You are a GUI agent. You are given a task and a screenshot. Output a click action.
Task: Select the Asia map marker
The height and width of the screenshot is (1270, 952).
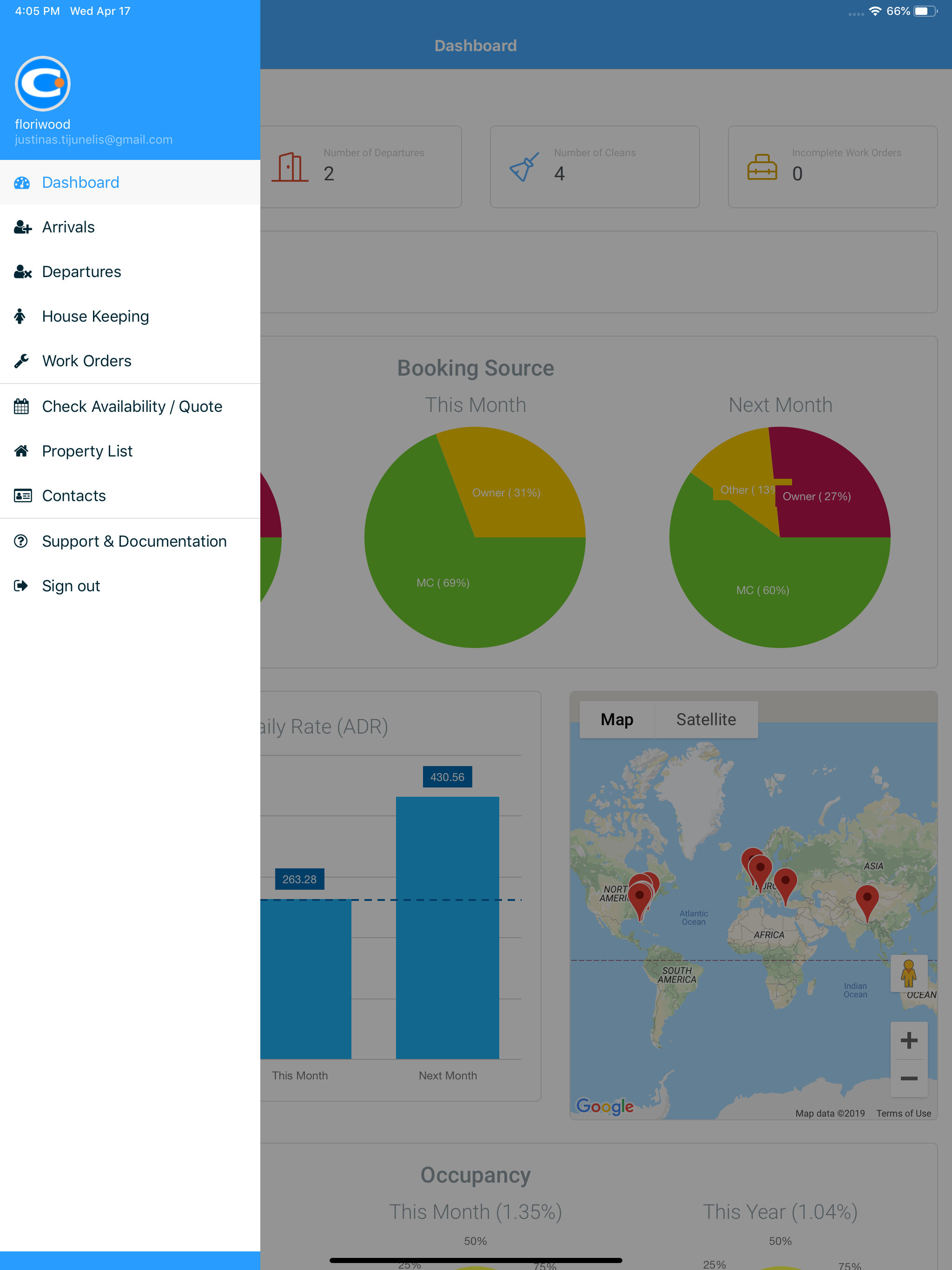coord(867,903)
